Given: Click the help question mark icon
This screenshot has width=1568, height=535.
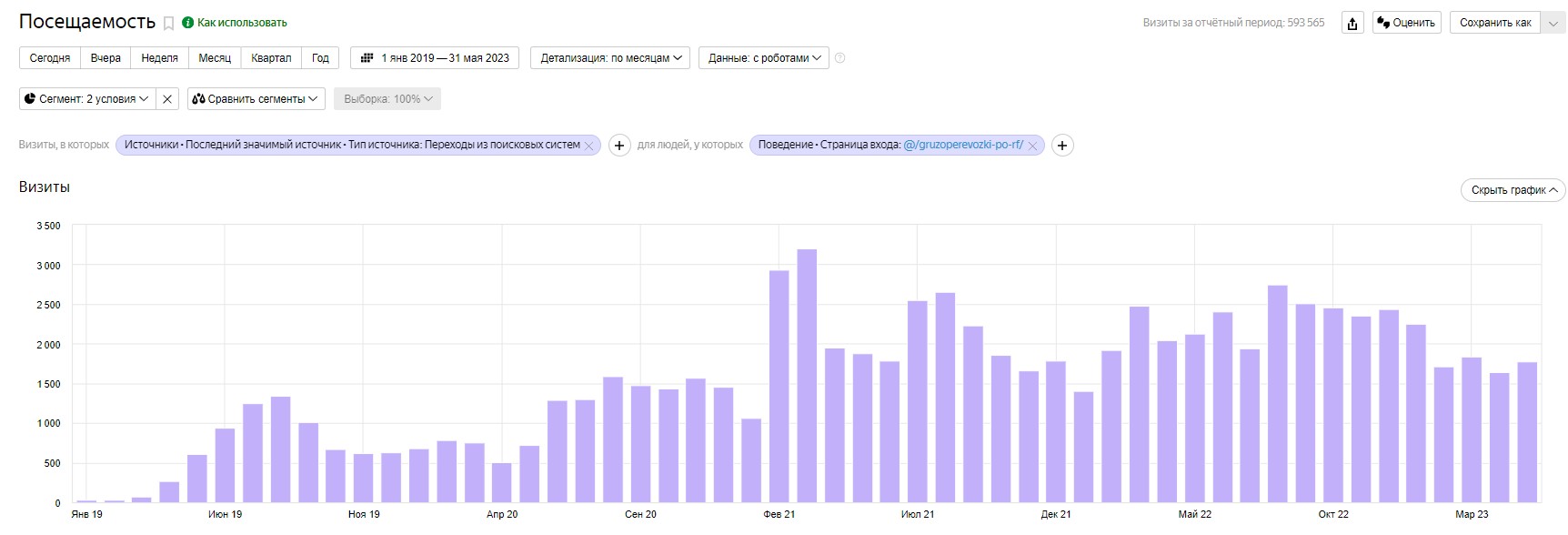Looking at the screenshot, I should click(x=839, y=58).
